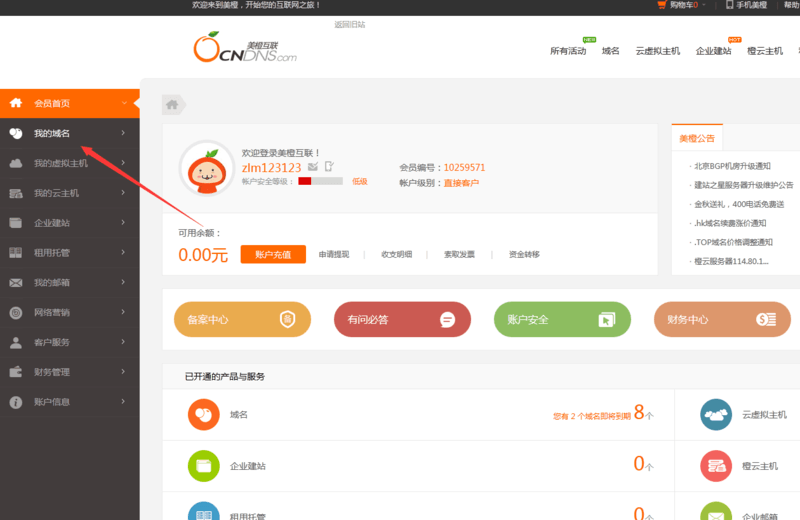Click the orange domain icon in services list
Viewport: 800px width, 520px height.
point(203,414)
